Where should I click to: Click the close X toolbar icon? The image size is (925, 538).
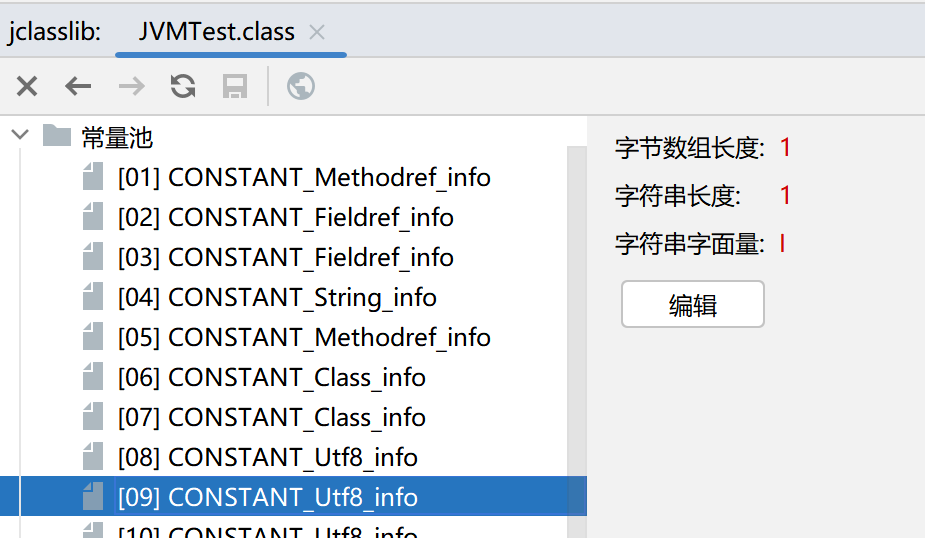27,86
